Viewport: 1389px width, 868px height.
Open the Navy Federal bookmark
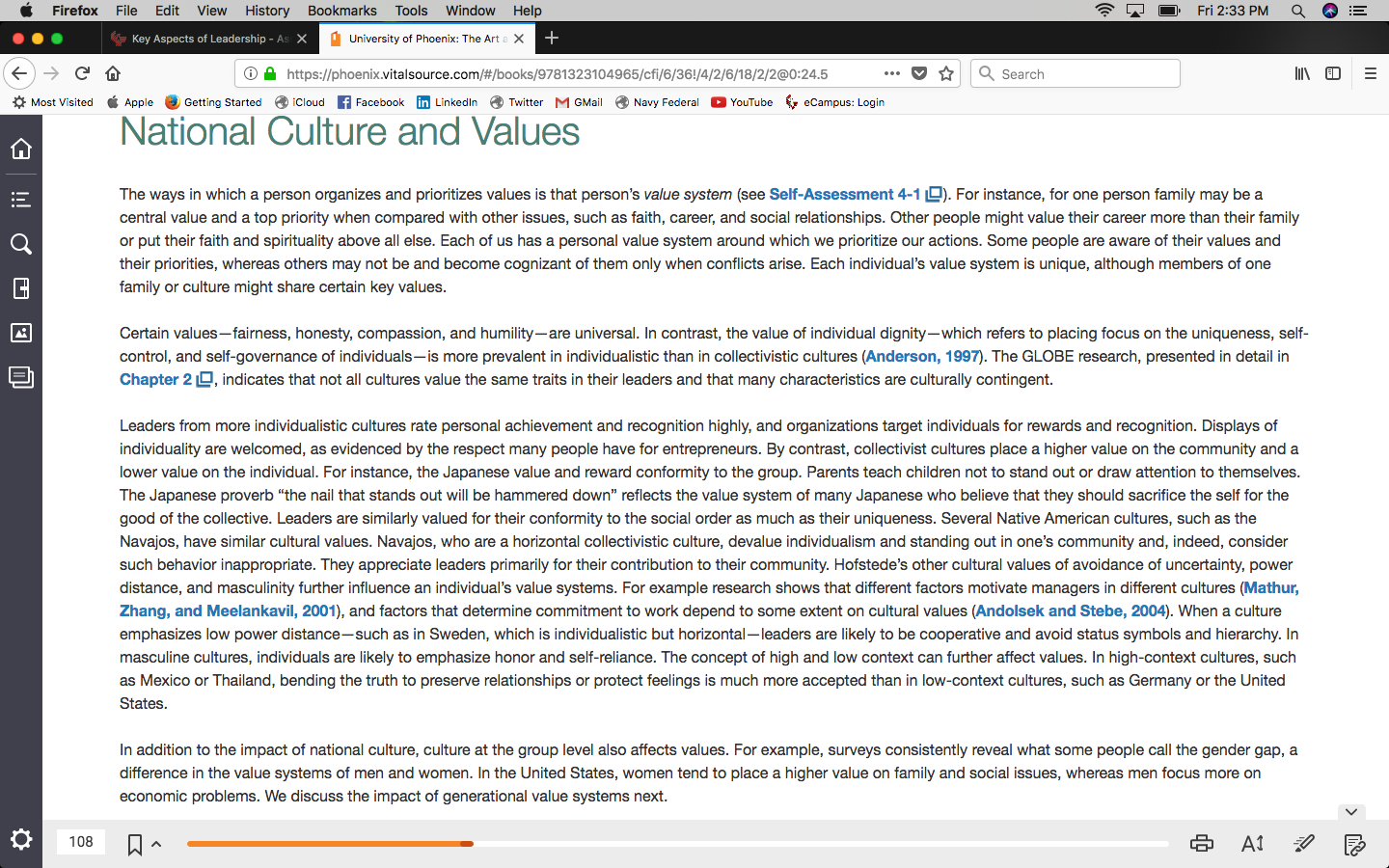coord(658,102)
